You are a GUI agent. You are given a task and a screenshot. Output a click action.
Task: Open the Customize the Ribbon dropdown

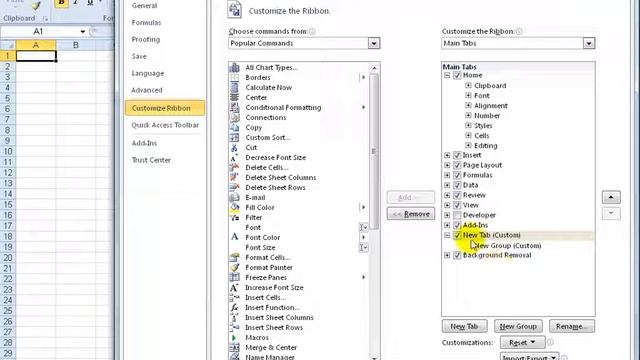pyautogui.click(x=589, y=43)
